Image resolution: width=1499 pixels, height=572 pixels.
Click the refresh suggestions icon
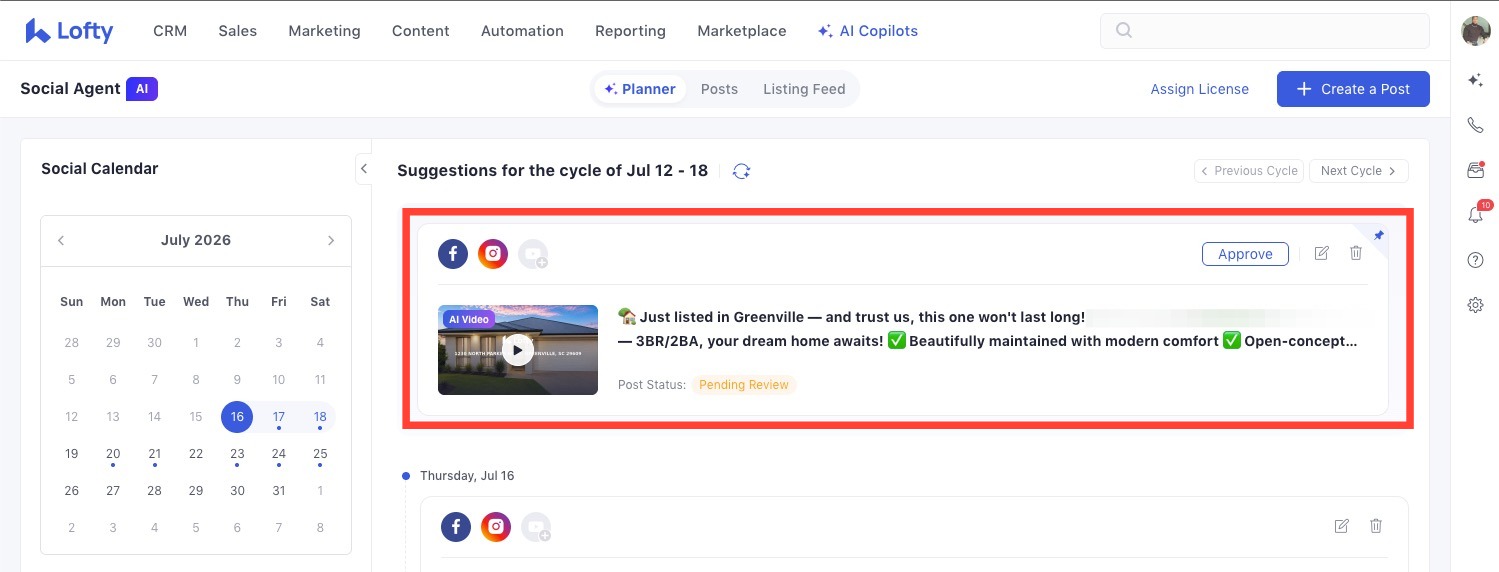point(741,171)
